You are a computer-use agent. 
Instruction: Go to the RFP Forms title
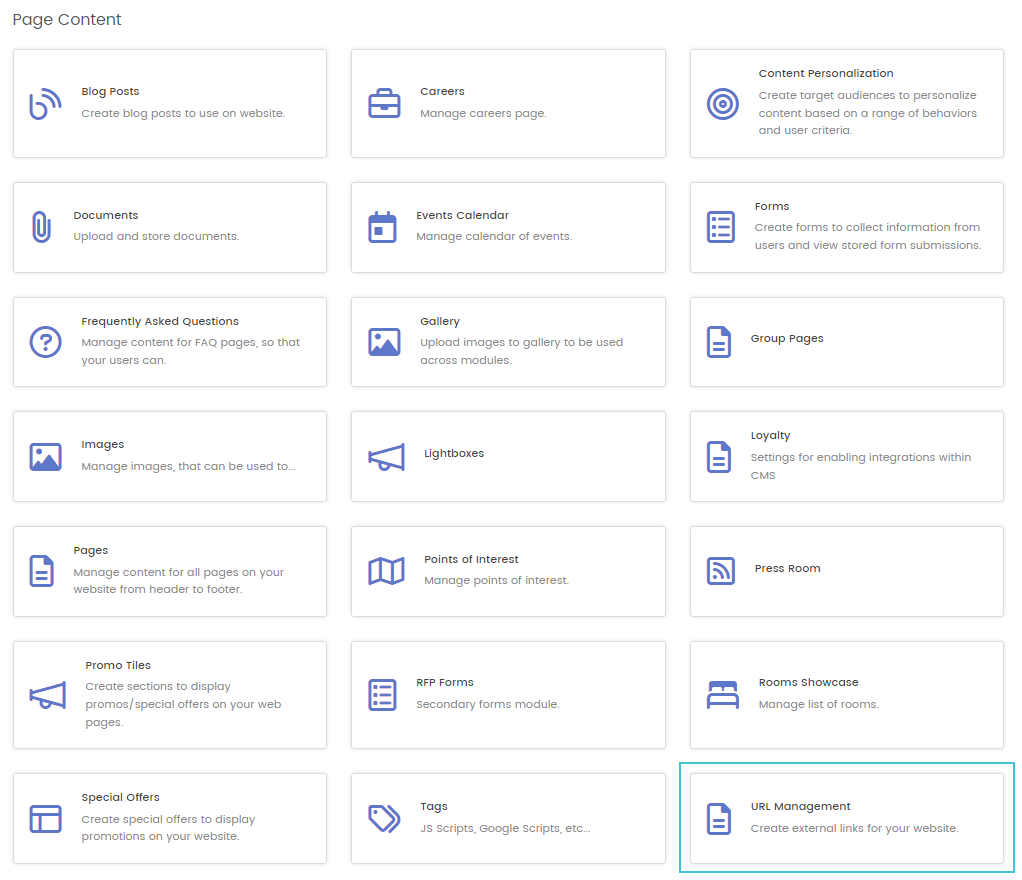coord(445,682)
